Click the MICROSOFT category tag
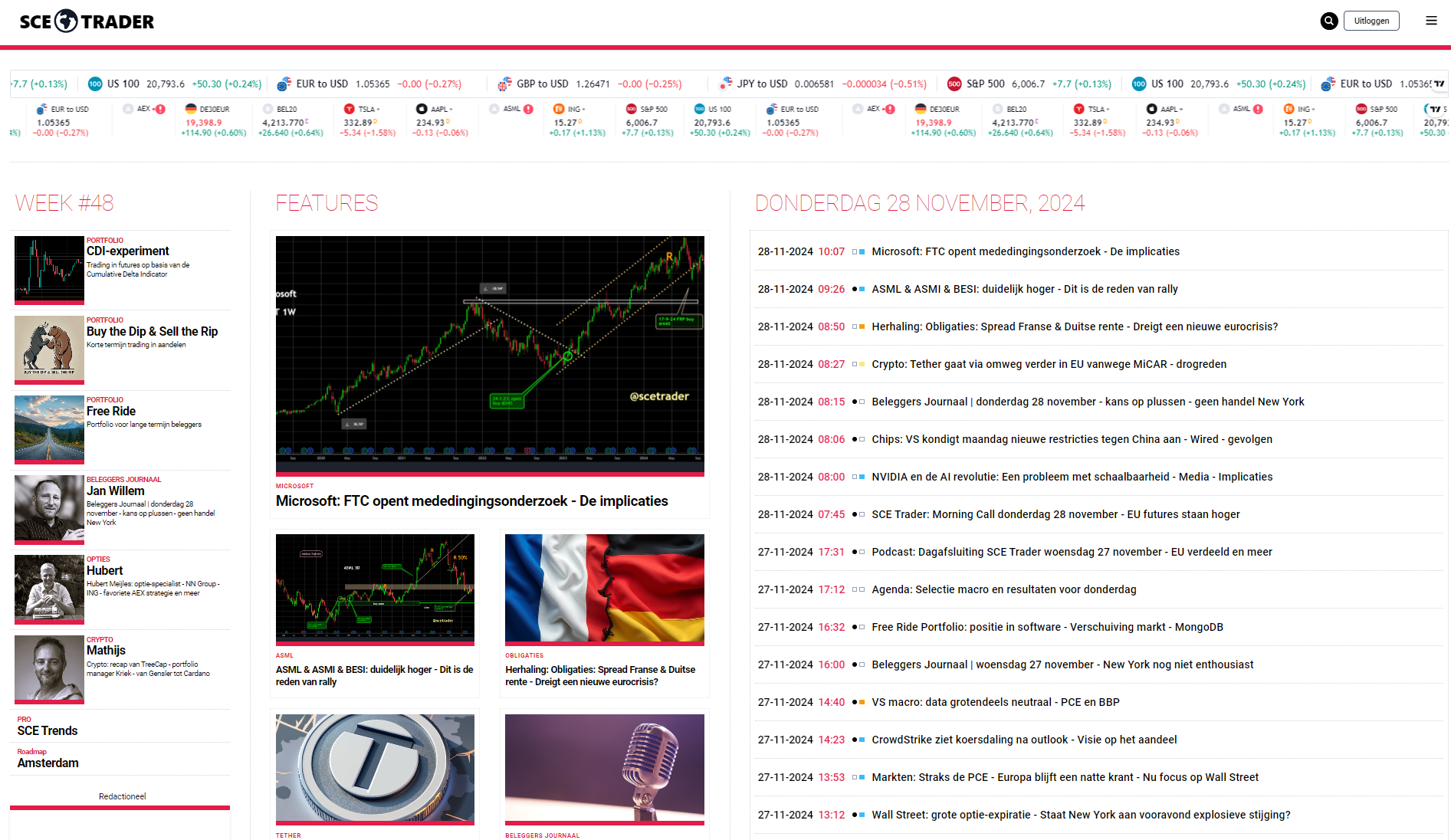Screen dimensions: 1451x840 tap(294, 486)
